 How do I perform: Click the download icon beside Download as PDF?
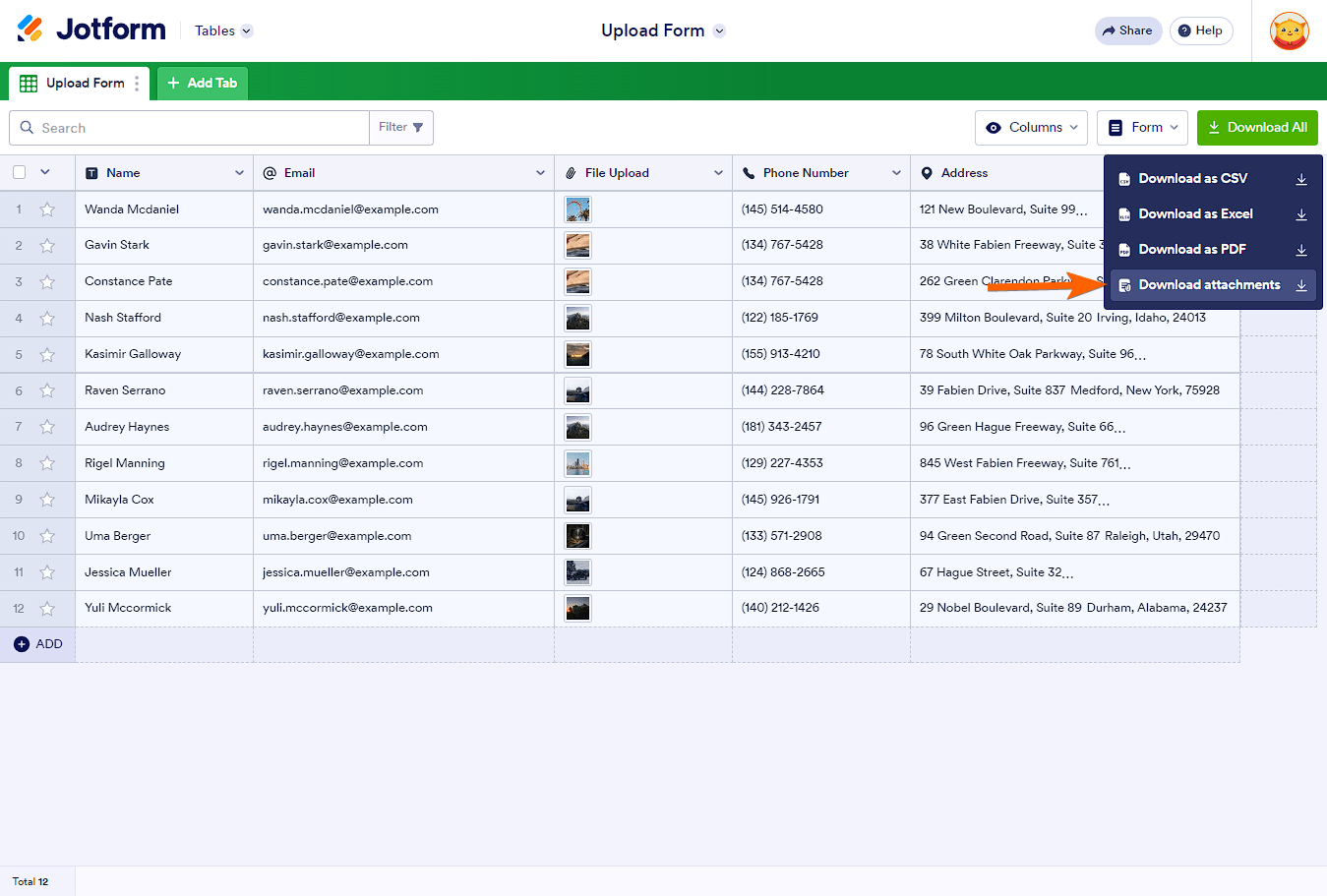(x=1300, y=250)
